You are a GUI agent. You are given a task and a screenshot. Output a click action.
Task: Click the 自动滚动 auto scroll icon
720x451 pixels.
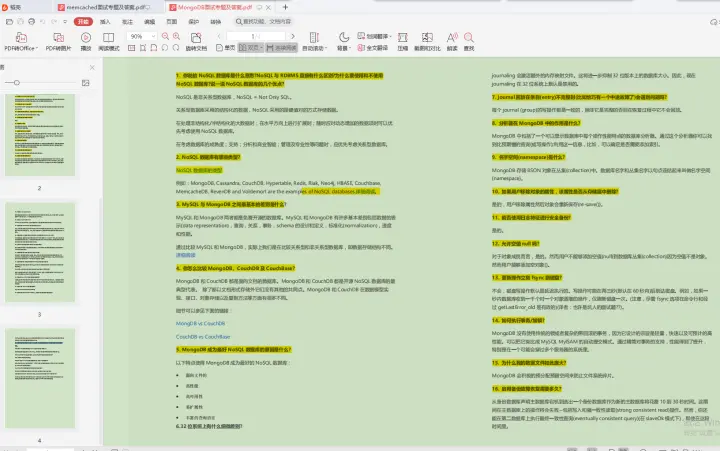coord(315,37)
